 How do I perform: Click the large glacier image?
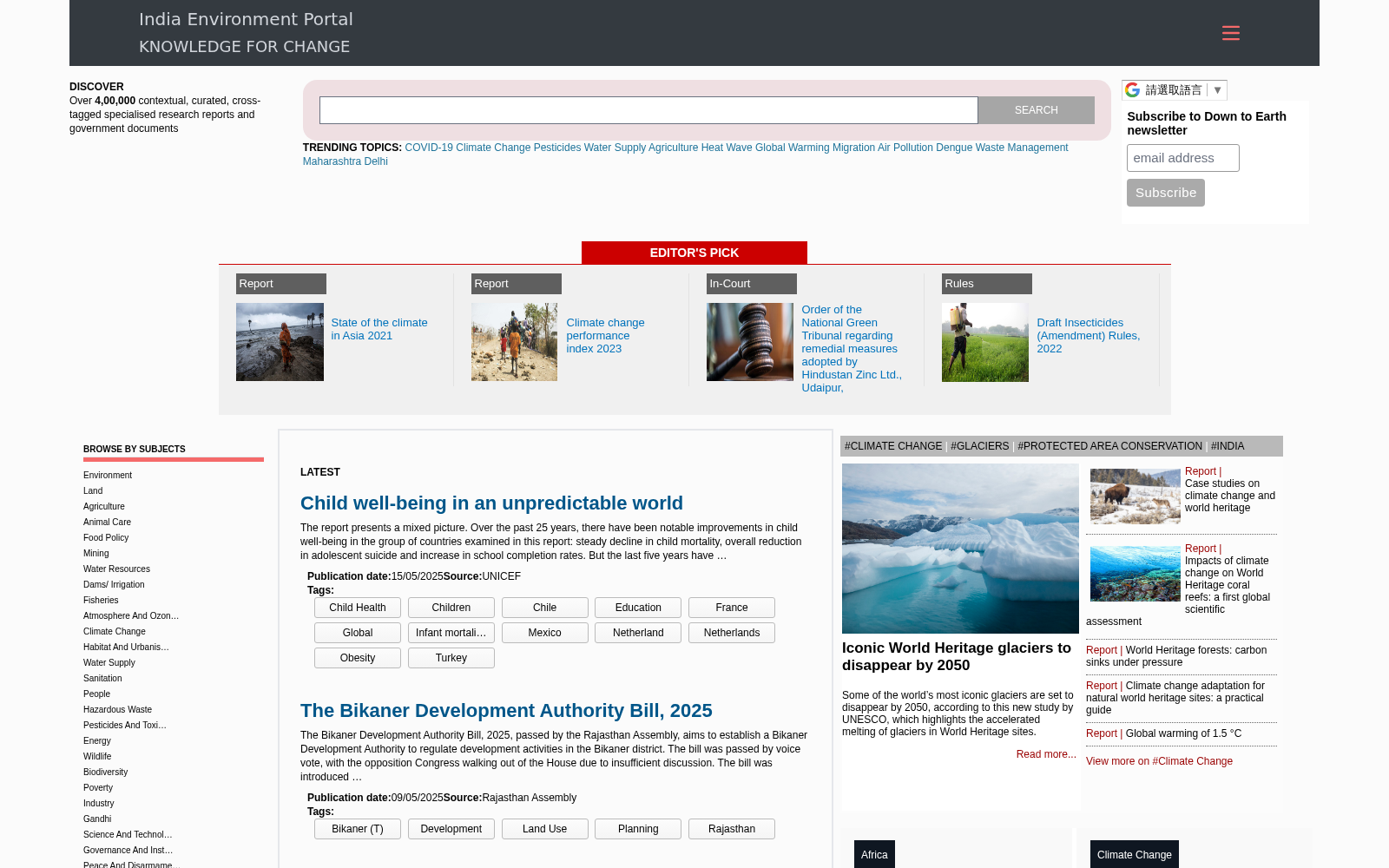[960, 549]
